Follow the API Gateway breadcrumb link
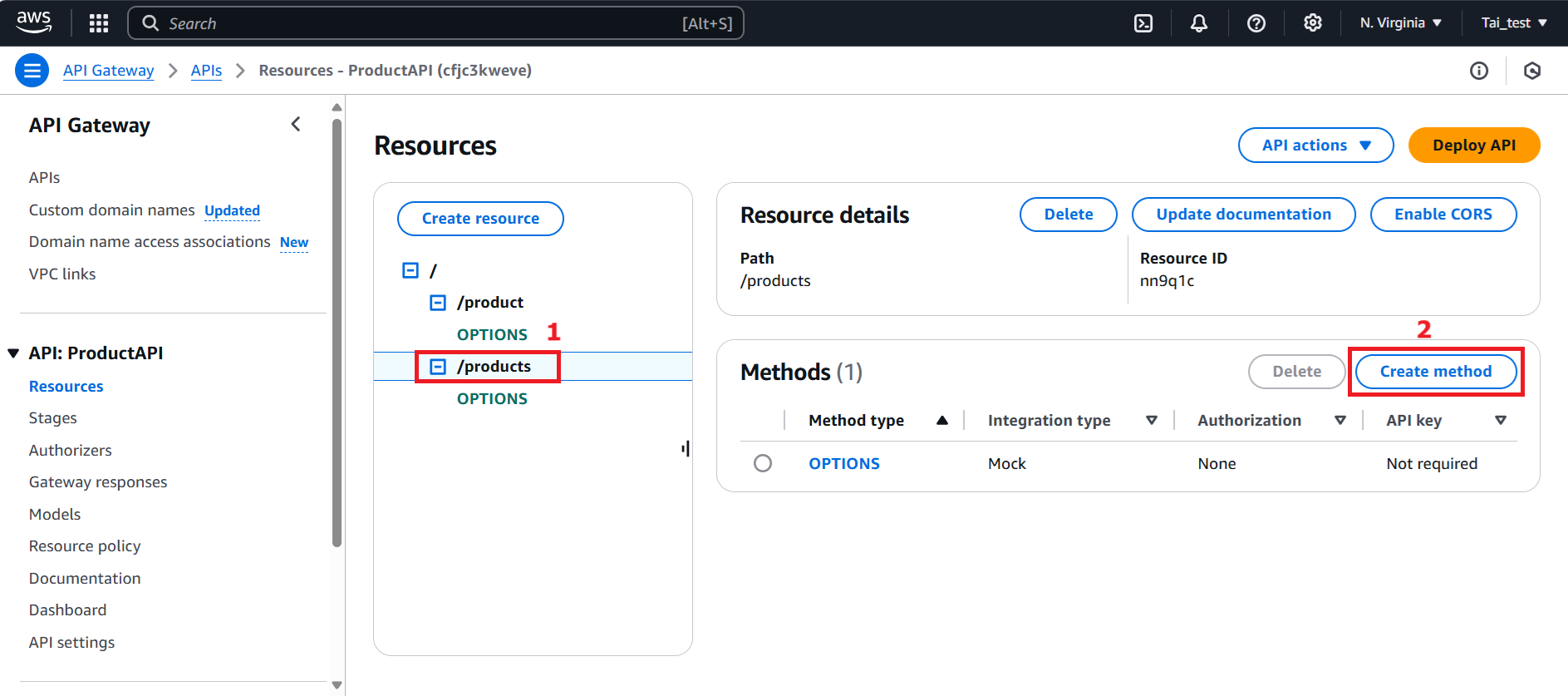 (109, 71)
